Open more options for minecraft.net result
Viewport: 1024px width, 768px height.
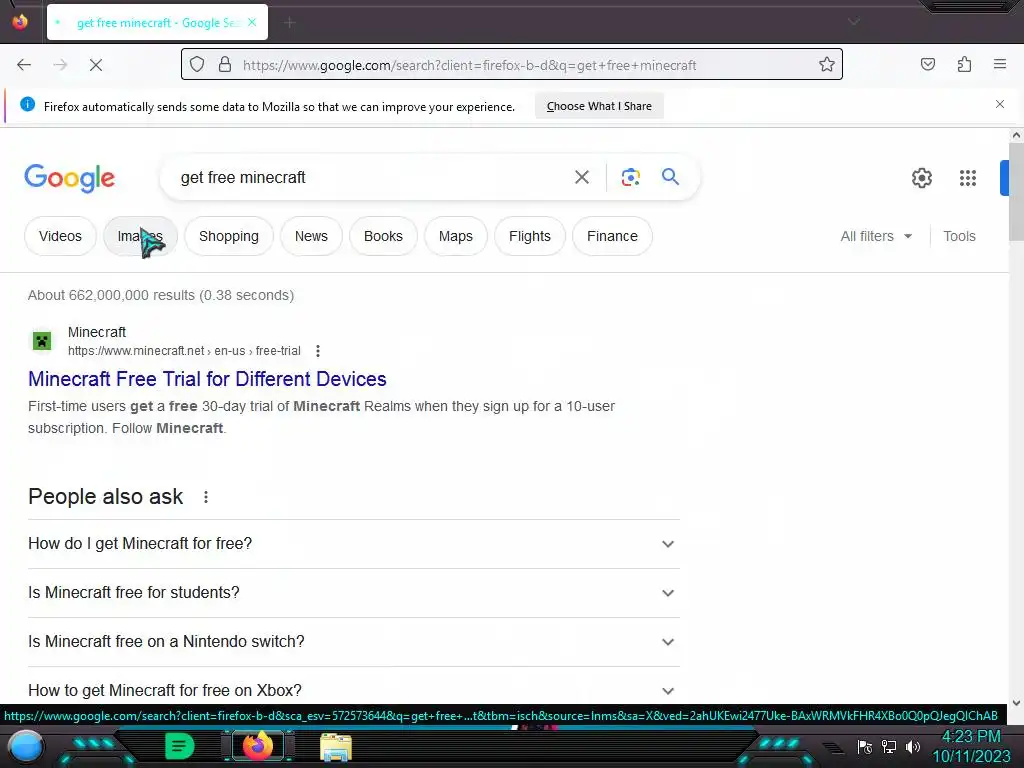pos(318,351)
